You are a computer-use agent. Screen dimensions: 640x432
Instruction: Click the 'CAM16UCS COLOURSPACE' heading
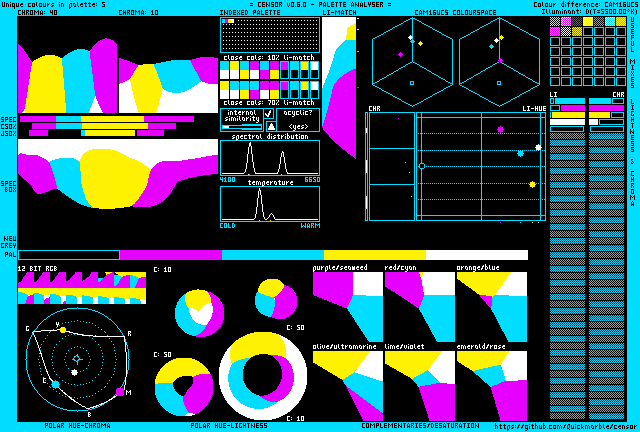point(455,13)
